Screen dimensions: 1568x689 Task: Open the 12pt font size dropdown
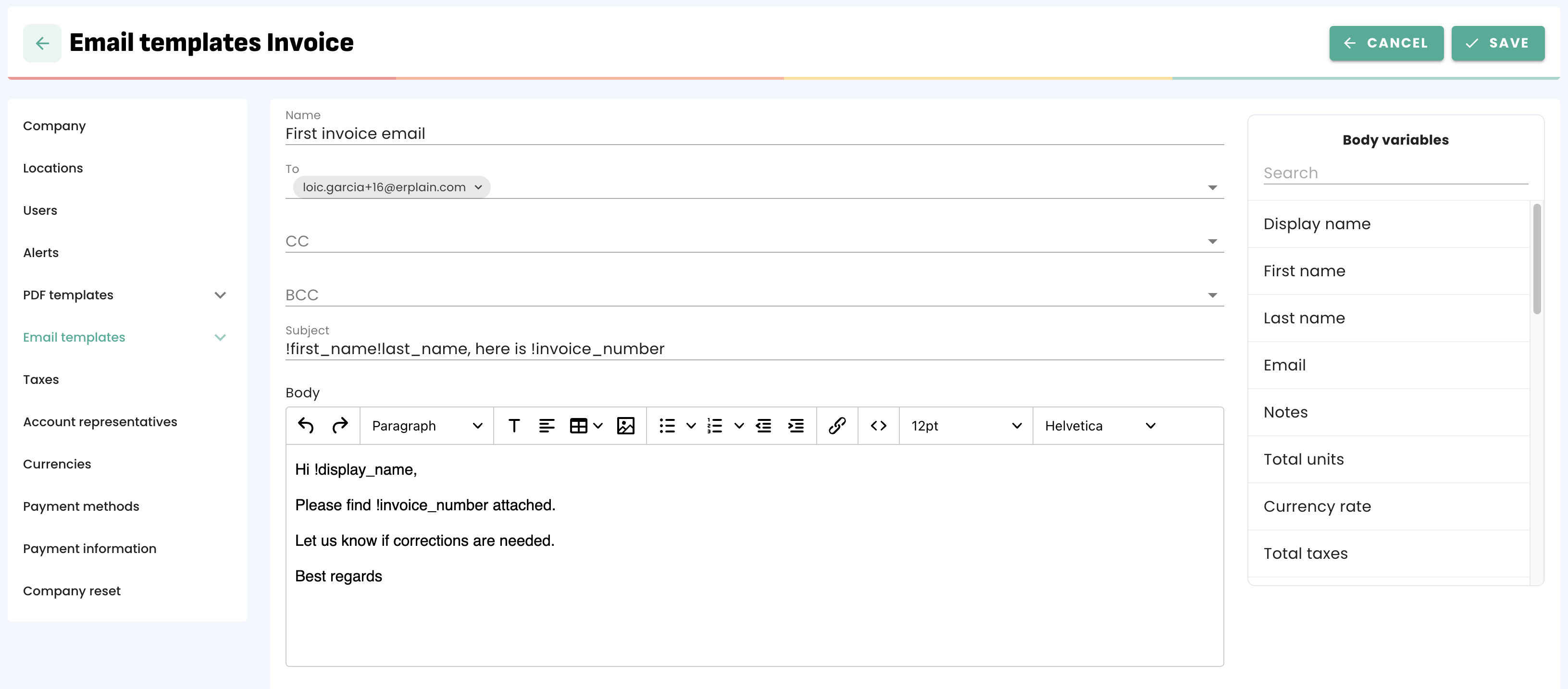[x=965, y=425]
